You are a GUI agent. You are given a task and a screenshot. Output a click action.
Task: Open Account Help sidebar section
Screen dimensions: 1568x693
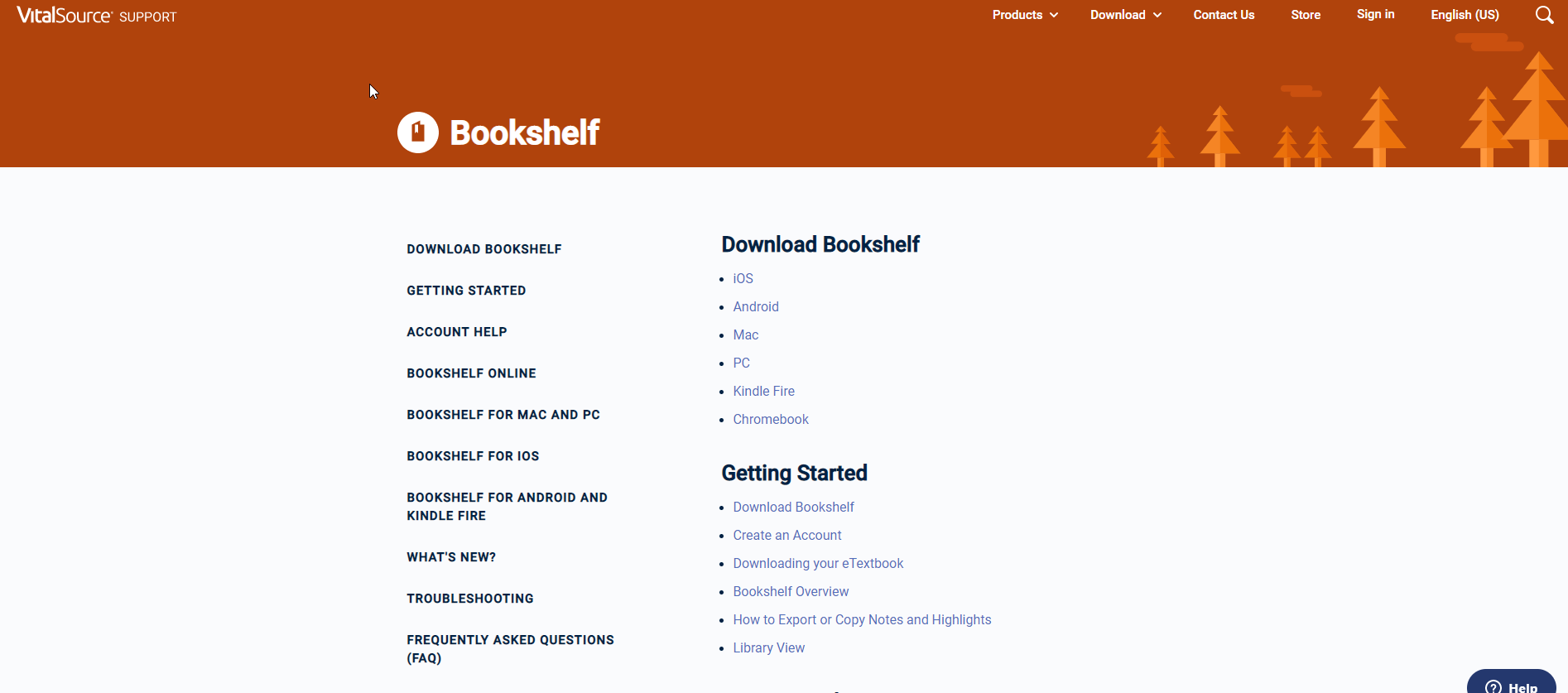click(457, 332)
